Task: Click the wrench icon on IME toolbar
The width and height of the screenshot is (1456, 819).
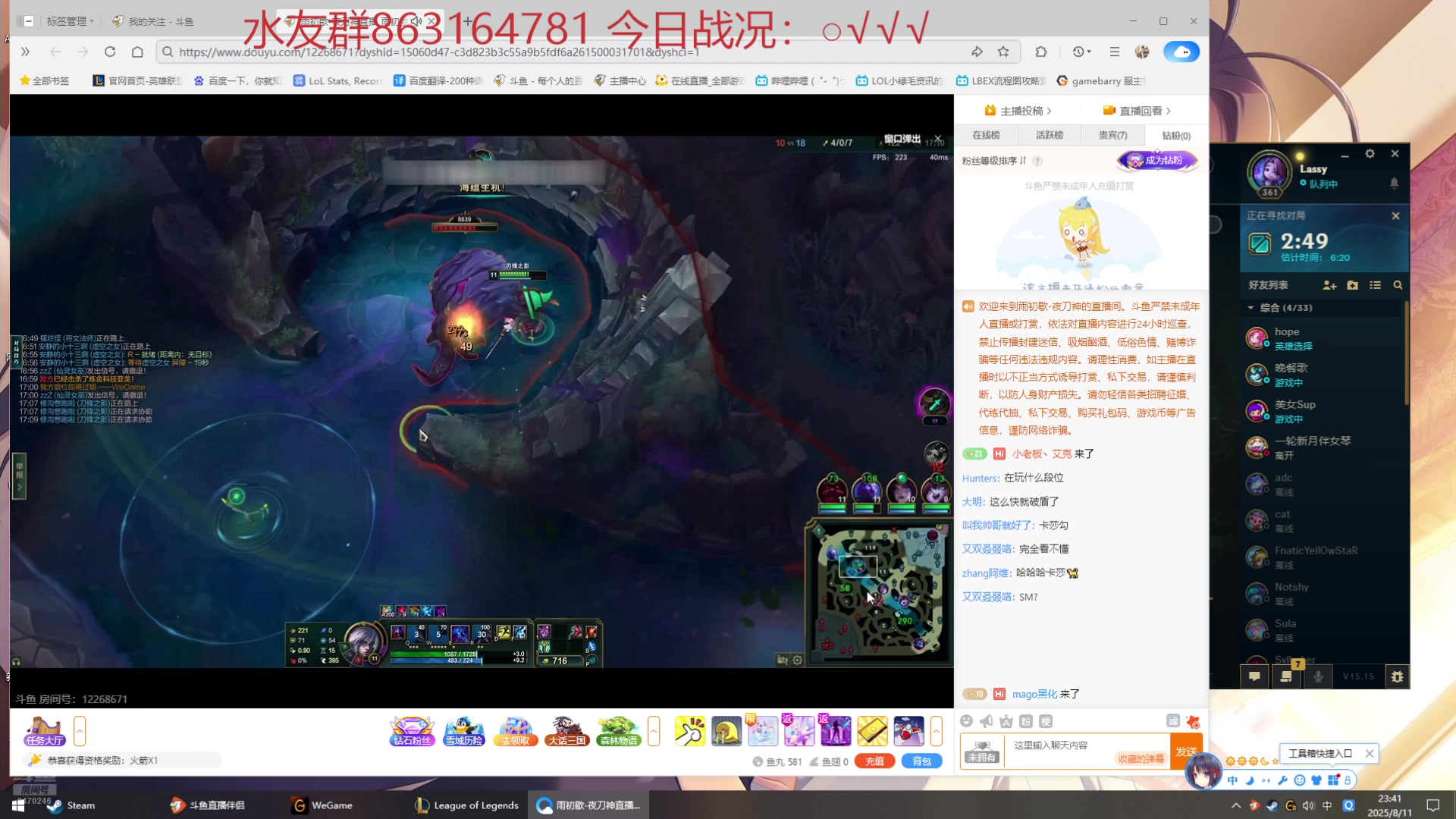Action: [x=1282, y=780]
